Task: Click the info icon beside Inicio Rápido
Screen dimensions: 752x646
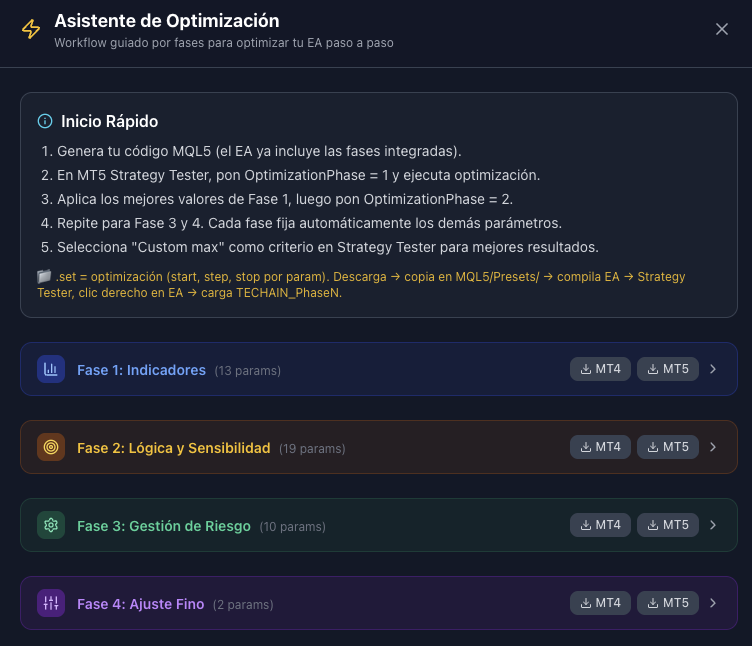Action: coord(45,121)
